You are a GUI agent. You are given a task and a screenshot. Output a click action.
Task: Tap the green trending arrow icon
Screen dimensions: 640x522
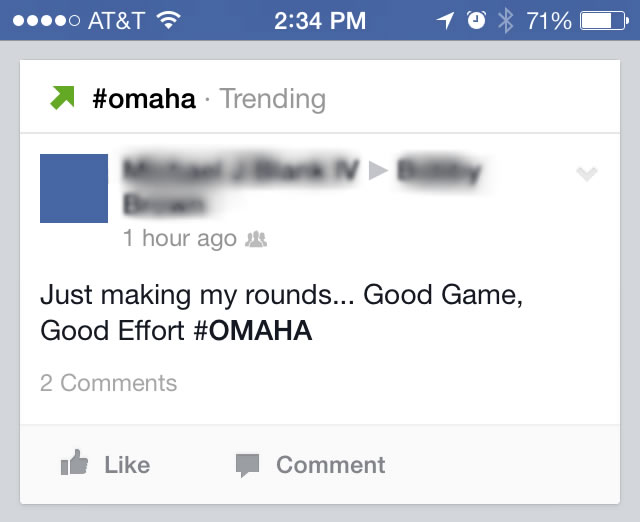pyautogui.click(x=62, y=98)
